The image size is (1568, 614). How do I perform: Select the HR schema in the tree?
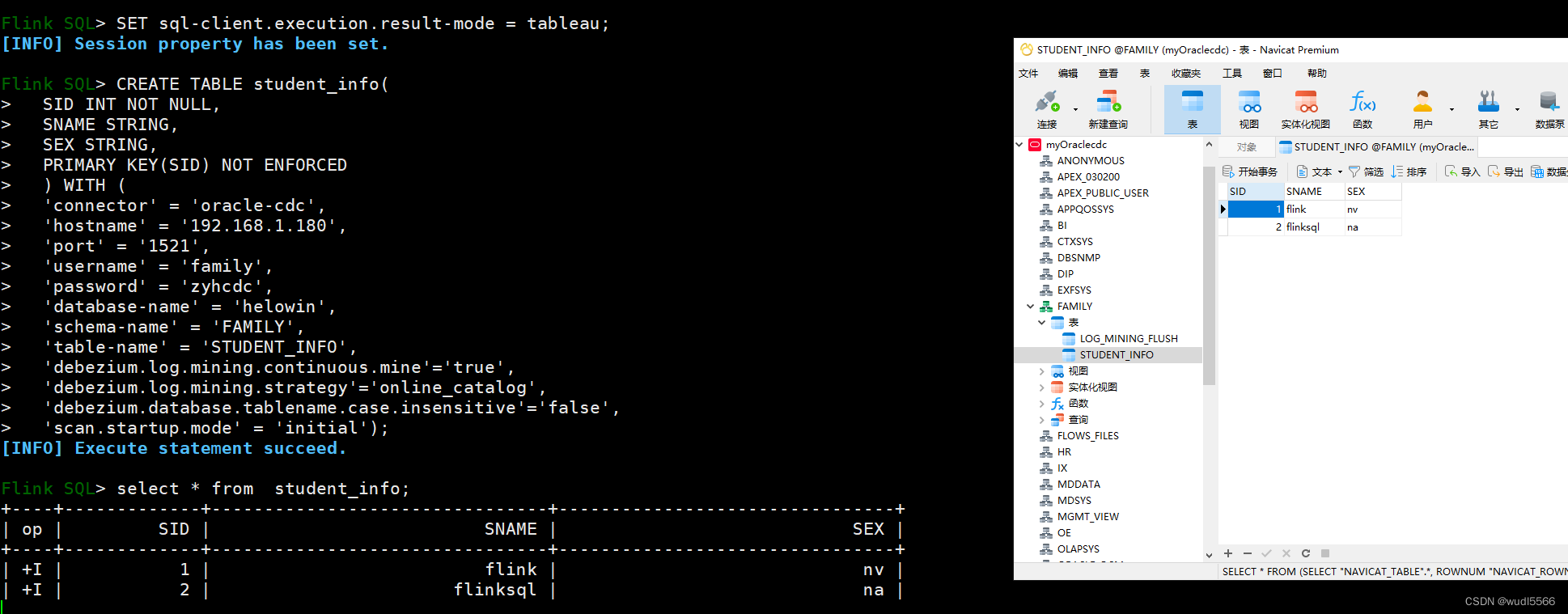1064,452
